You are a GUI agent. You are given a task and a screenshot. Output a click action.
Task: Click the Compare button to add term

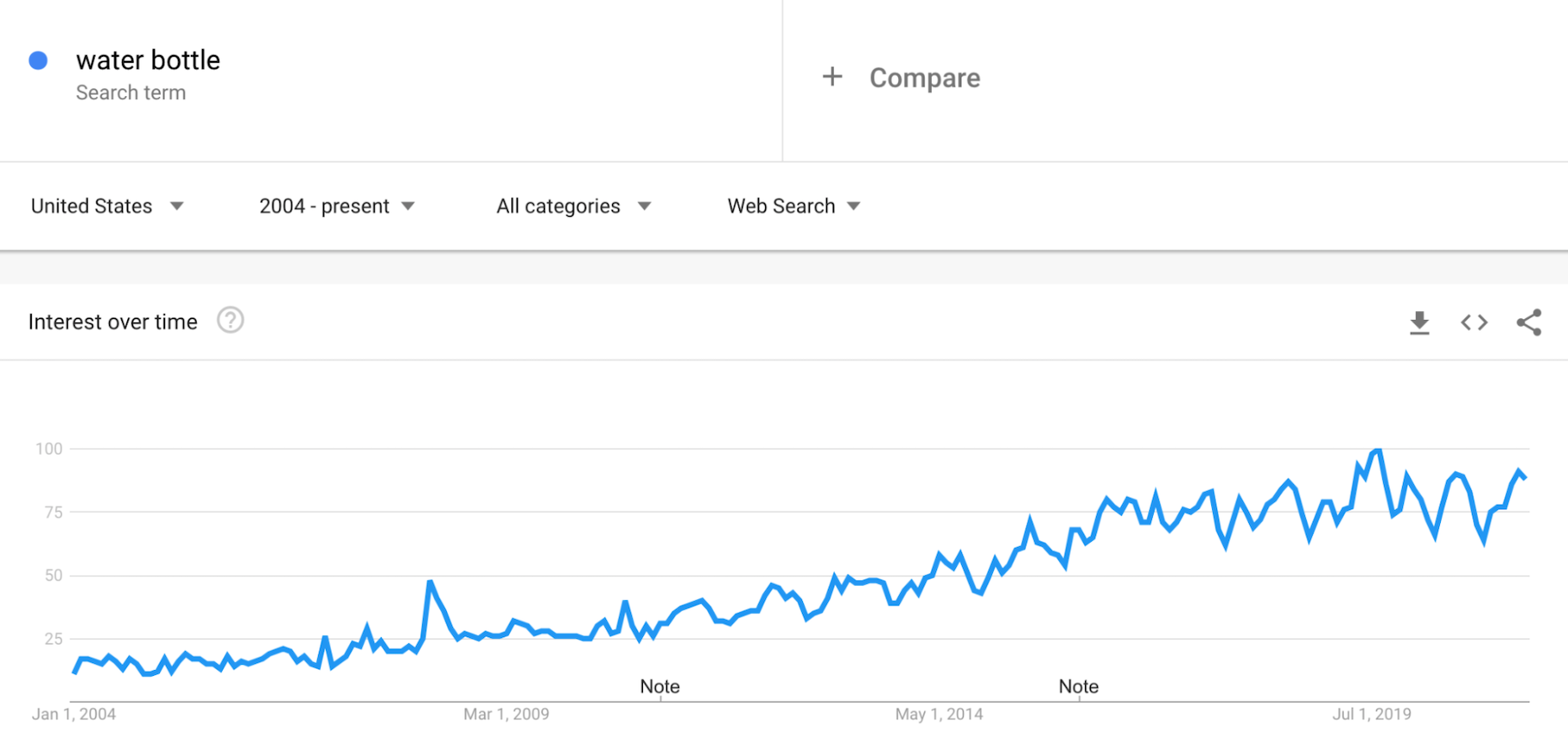[x=924, y=78]
